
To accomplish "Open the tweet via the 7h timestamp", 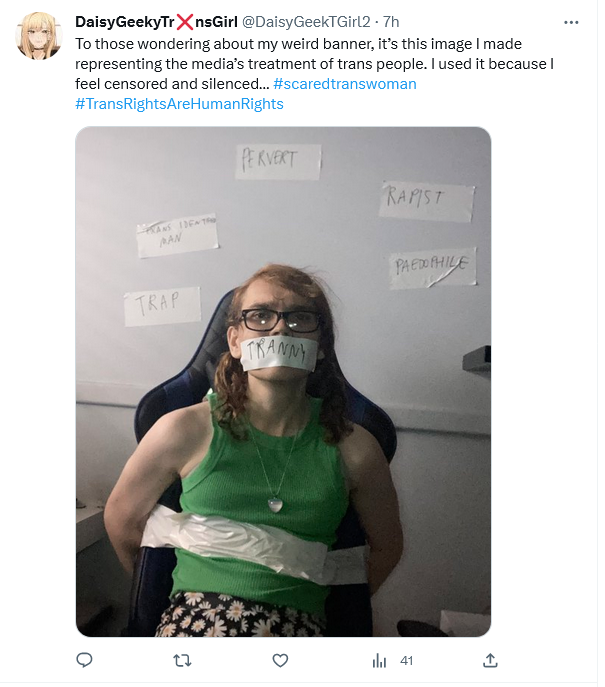I will pos(391,21).
